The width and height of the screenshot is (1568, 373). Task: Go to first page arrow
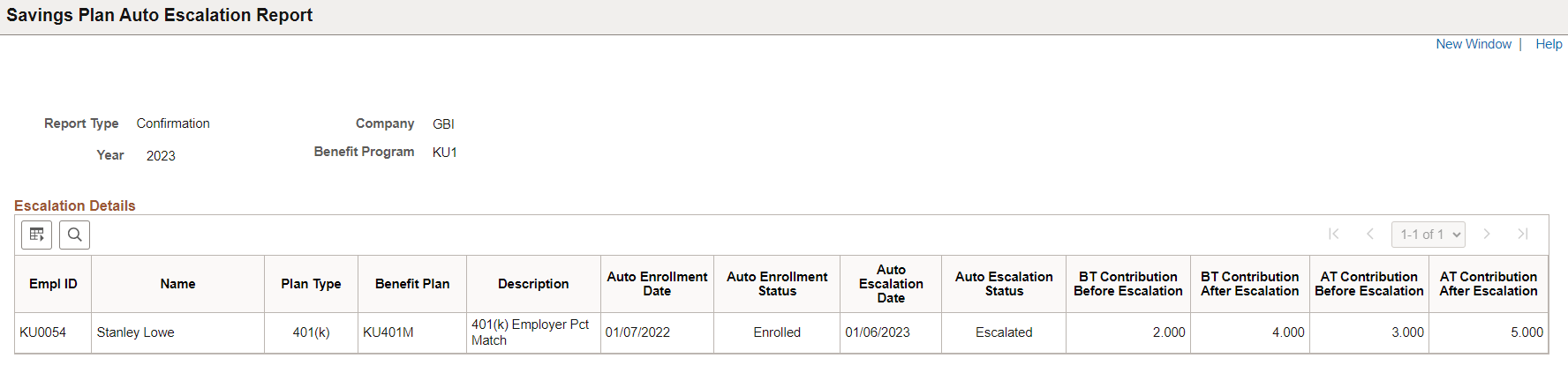pyautogui.click(x=1333, y=234)
